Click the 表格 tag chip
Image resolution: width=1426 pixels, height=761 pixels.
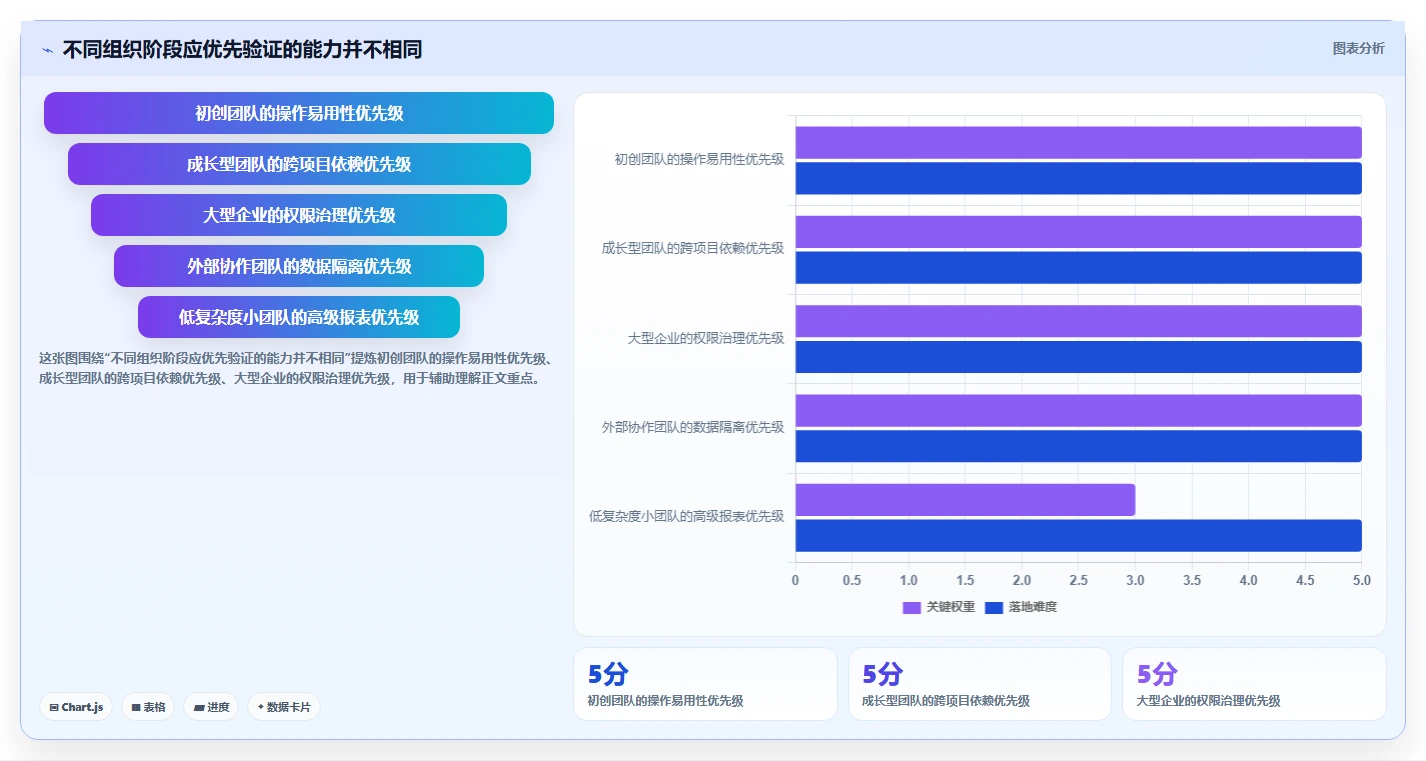148,707
